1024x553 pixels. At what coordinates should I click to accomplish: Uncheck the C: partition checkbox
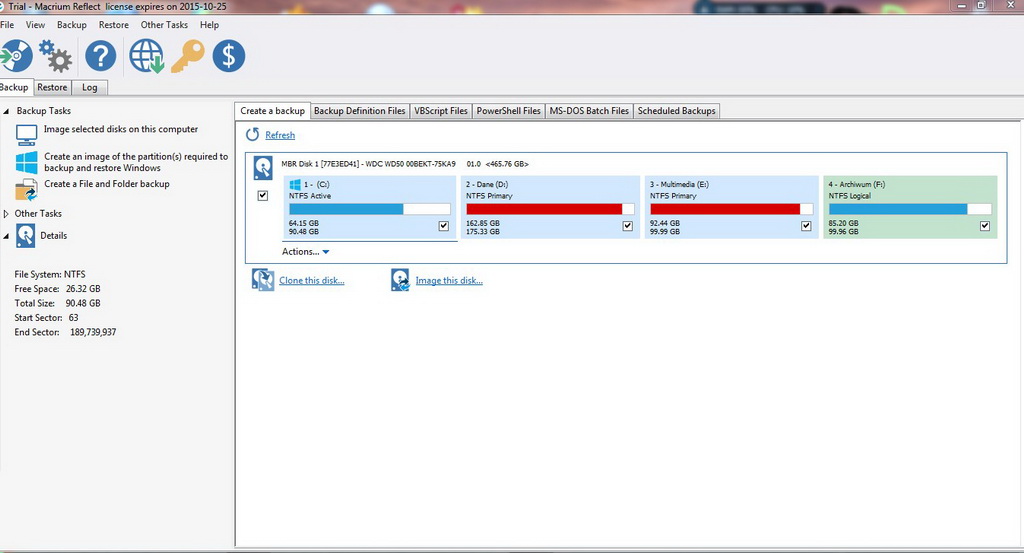[x=444, y=226]
